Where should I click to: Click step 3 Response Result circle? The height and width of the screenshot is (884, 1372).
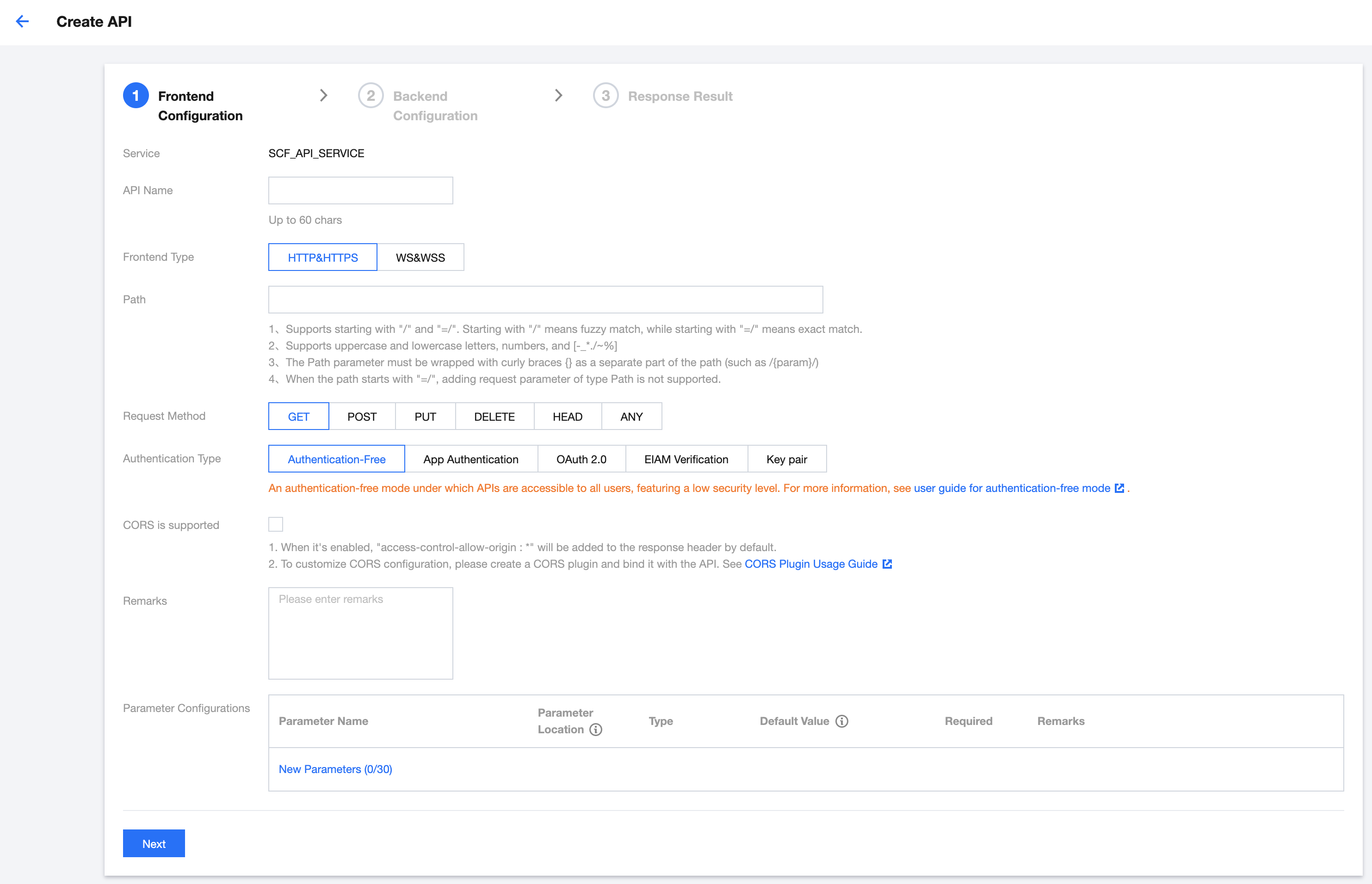[x=606, y=96]
